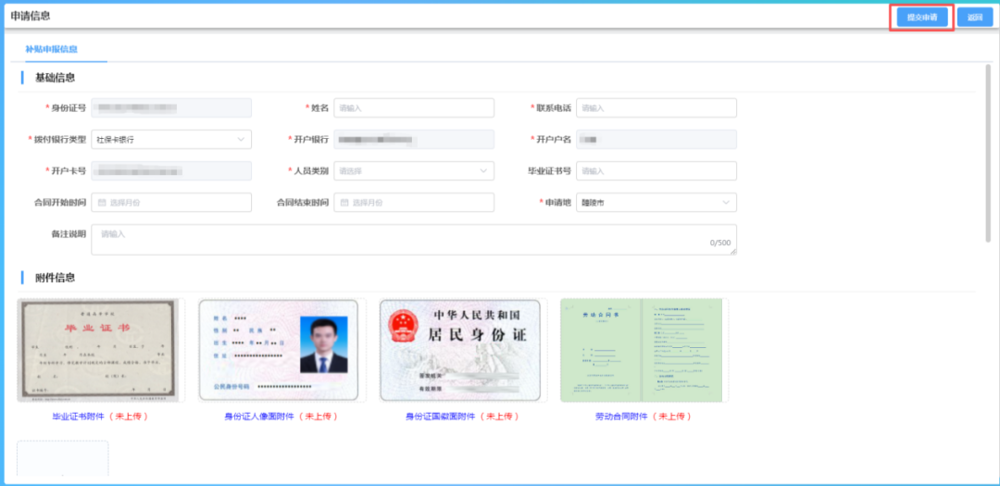1000x486 pixels.
Task: Click the 身份证人像面 sample thumbnail
Action: click(279, 350)
